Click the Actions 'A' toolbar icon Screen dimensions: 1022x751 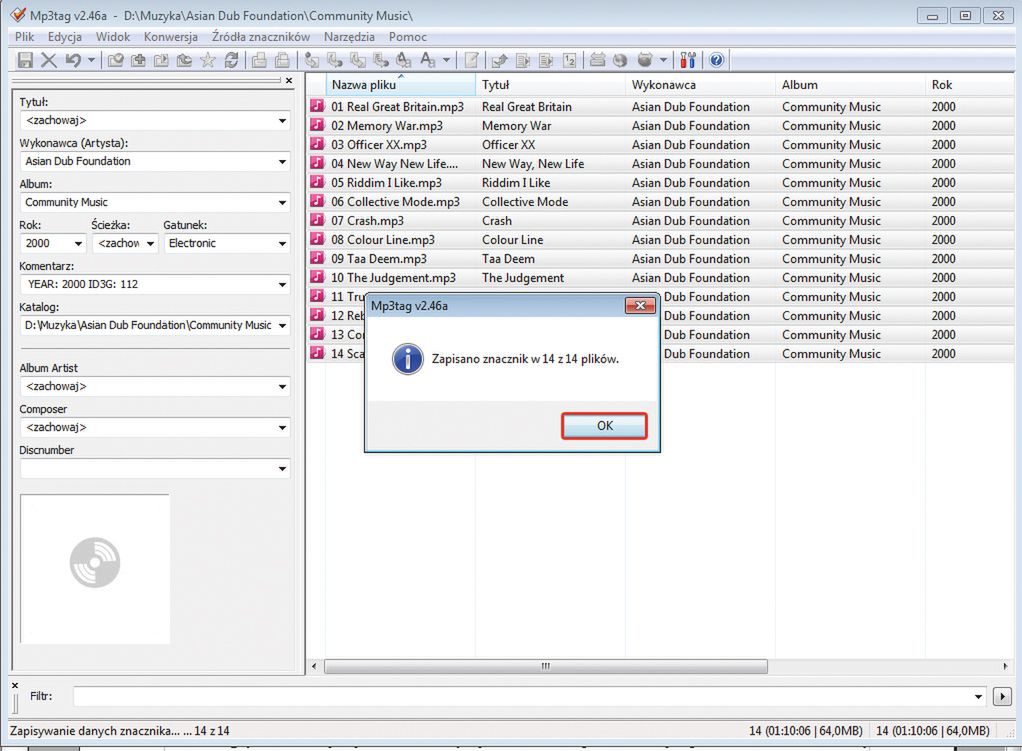428,61
